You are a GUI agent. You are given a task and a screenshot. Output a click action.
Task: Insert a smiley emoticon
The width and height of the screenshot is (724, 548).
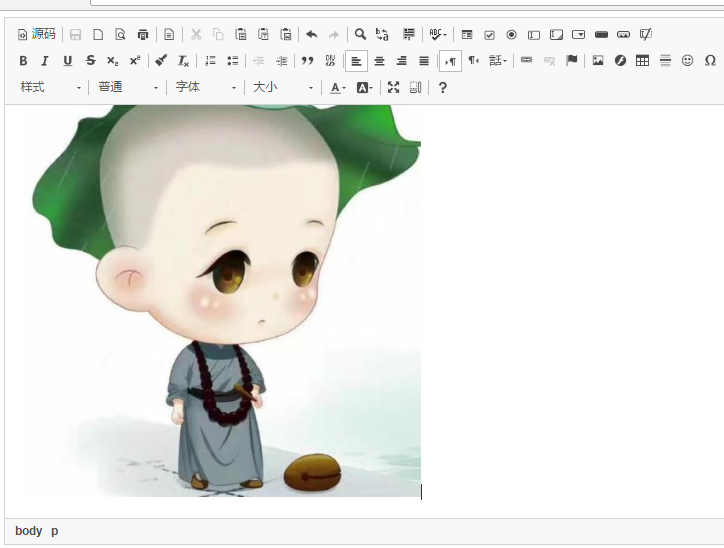point(688,61)
